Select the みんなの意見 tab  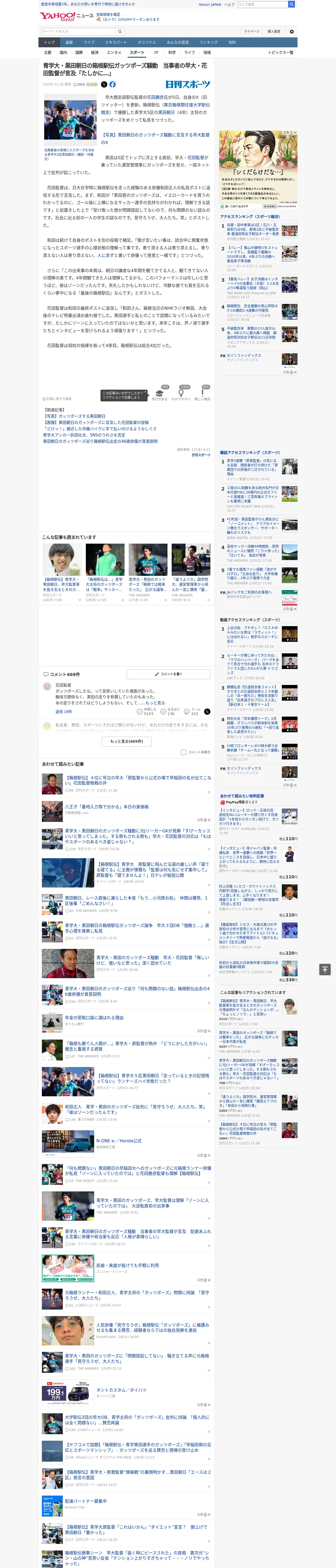pyautogui.click(x=178, y=43)
